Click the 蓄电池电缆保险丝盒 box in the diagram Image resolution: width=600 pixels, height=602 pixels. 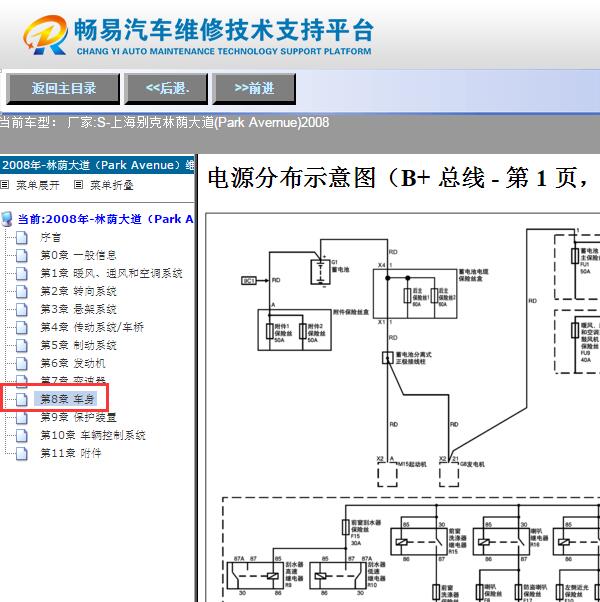tap(415, 294)
